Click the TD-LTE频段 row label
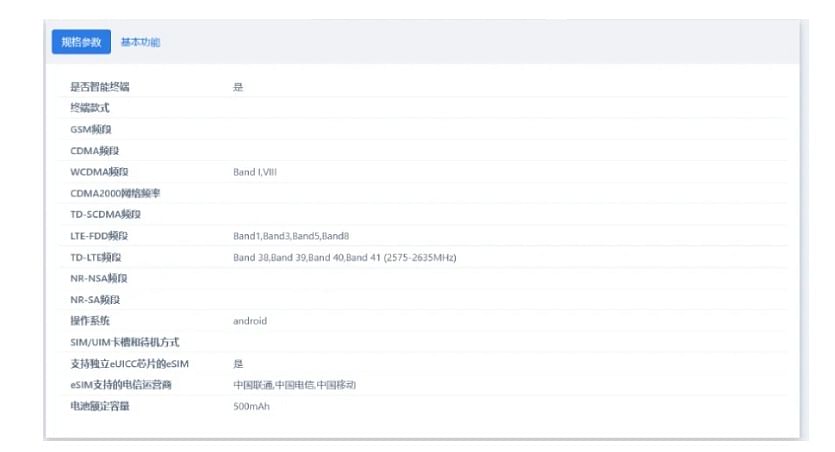Viewport: 835px width, 452px height. click(96, 257)
